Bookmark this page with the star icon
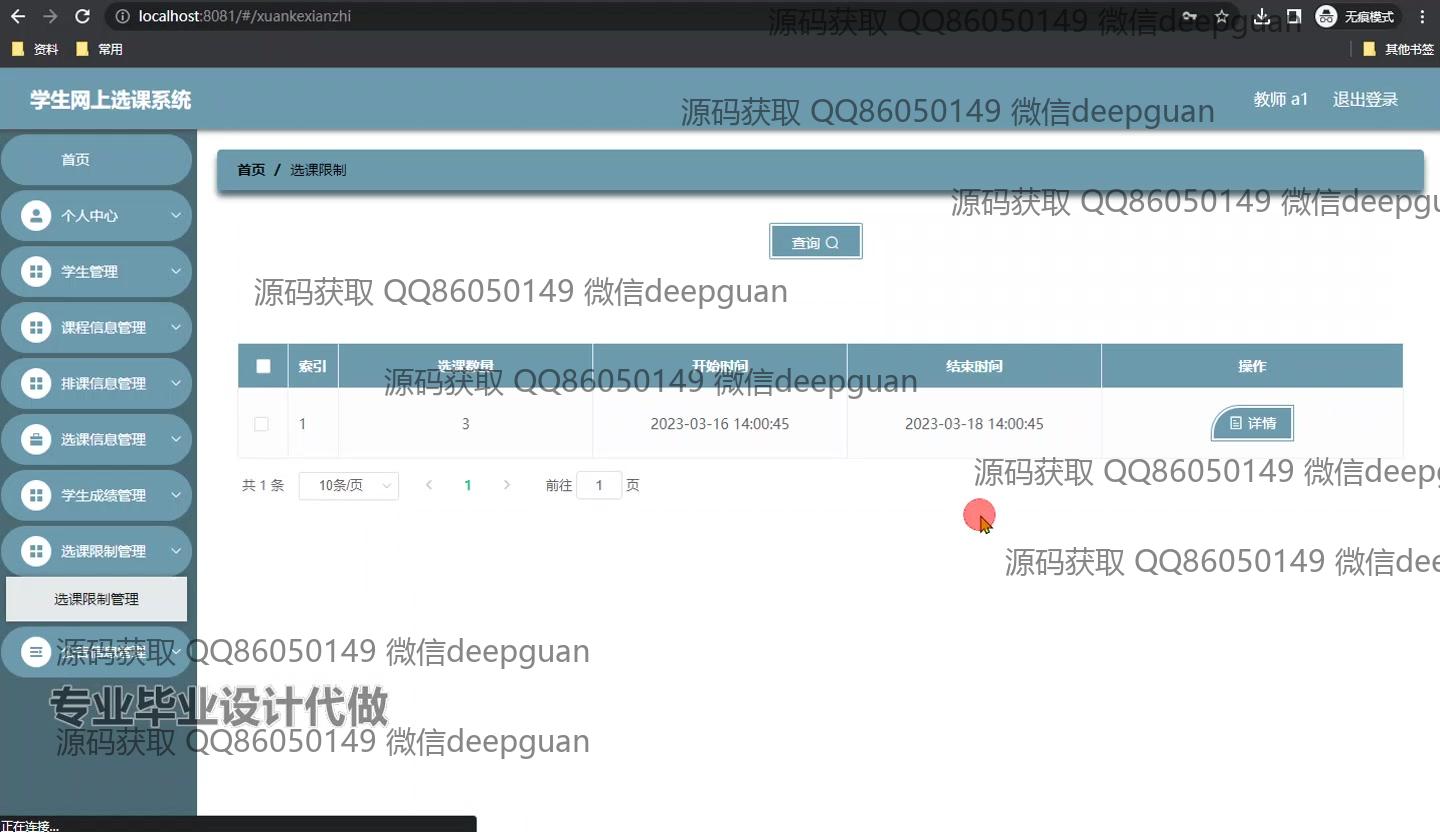This screenshot has height=832, width=1440. pos(1222,16)
